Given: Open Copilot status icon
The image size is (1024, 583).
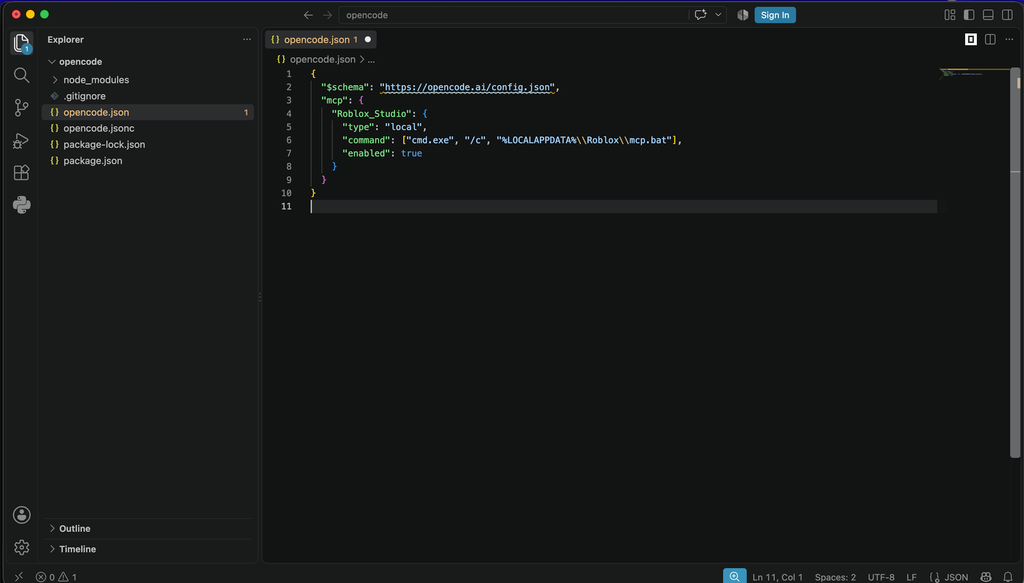Looking at the screenshot, I should pos(986,577).
